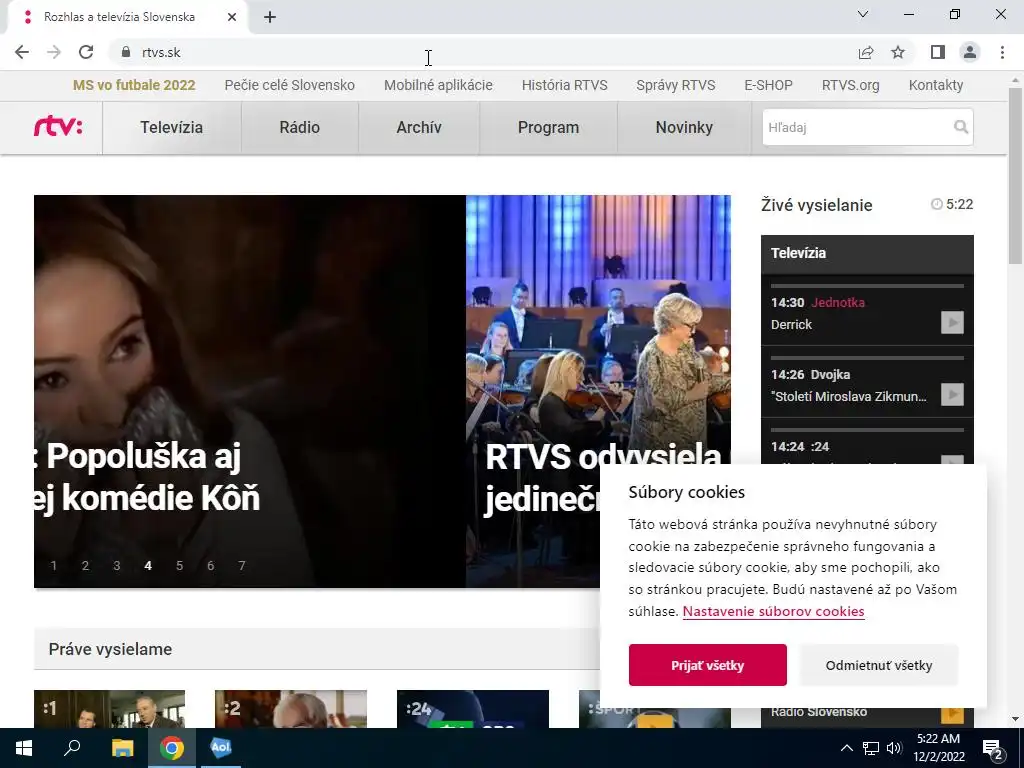
Task: Bookmark this page with the star
Action: click(x=898, y=52)
